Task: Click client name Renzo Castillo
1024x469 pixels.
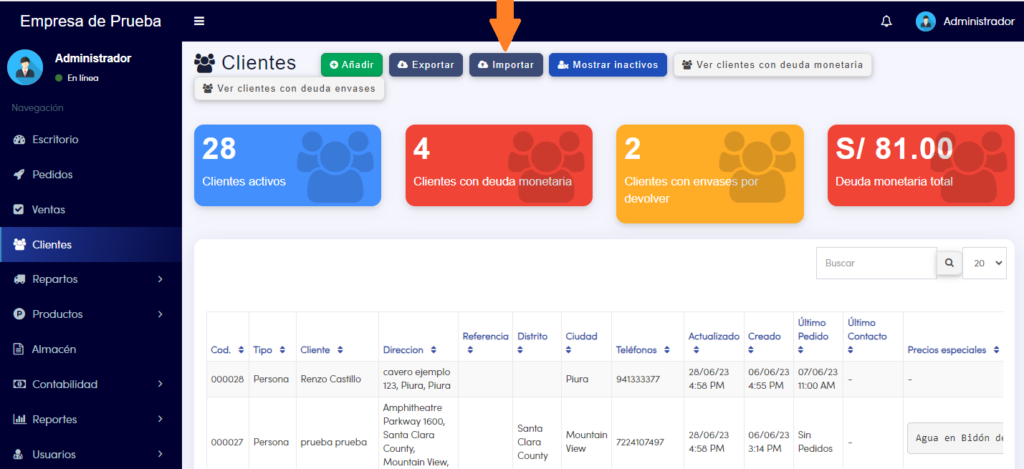Action: click(x=330, y=379)
